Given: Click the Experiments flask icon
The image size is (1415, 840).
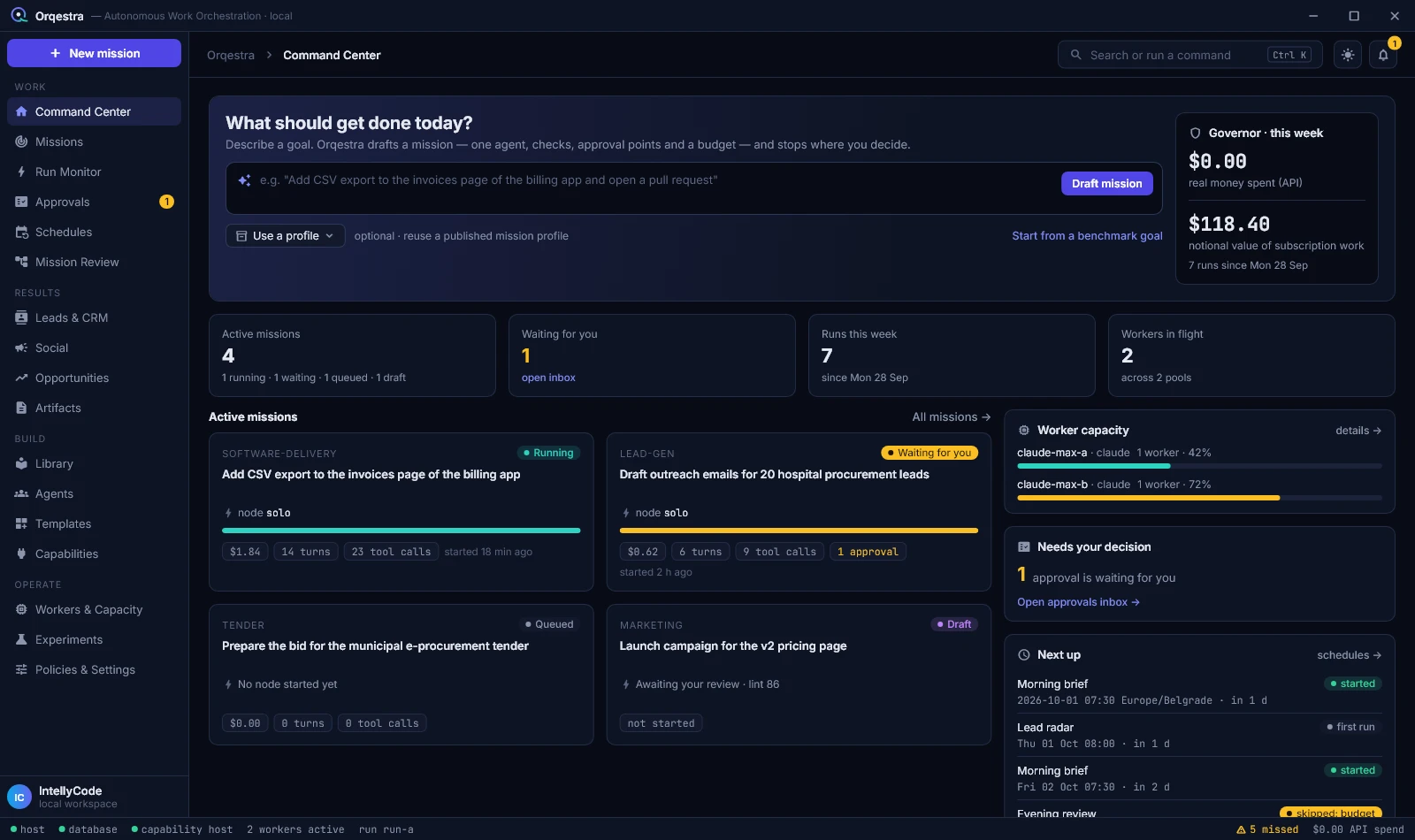Looking at the screenshot, I should point(21,639).
